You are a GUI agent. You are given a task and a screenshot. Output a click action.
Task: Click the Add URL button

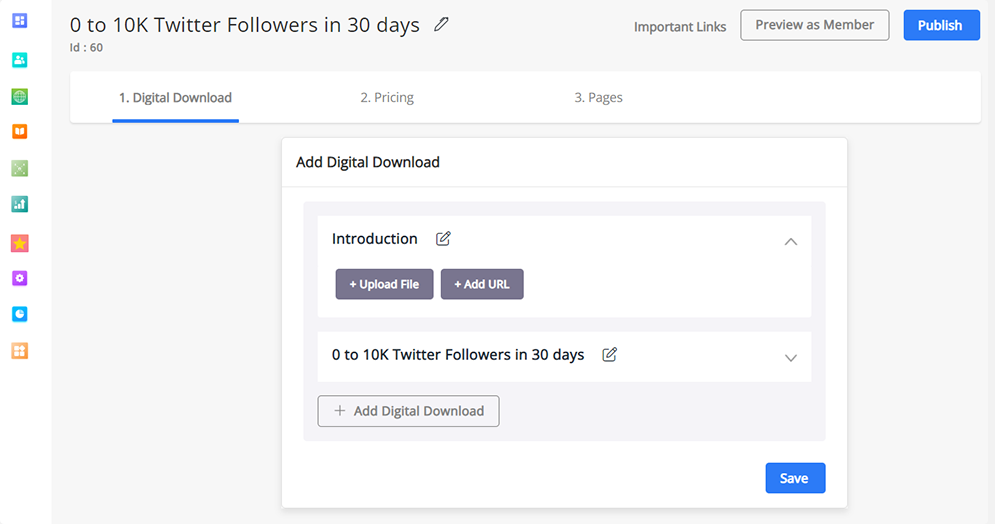point(482,284)
